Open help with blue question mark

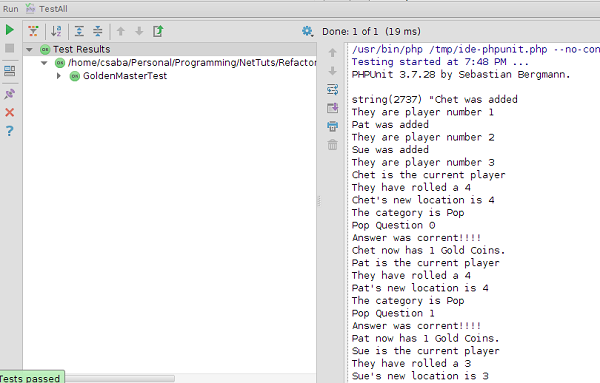pos(10,131)
